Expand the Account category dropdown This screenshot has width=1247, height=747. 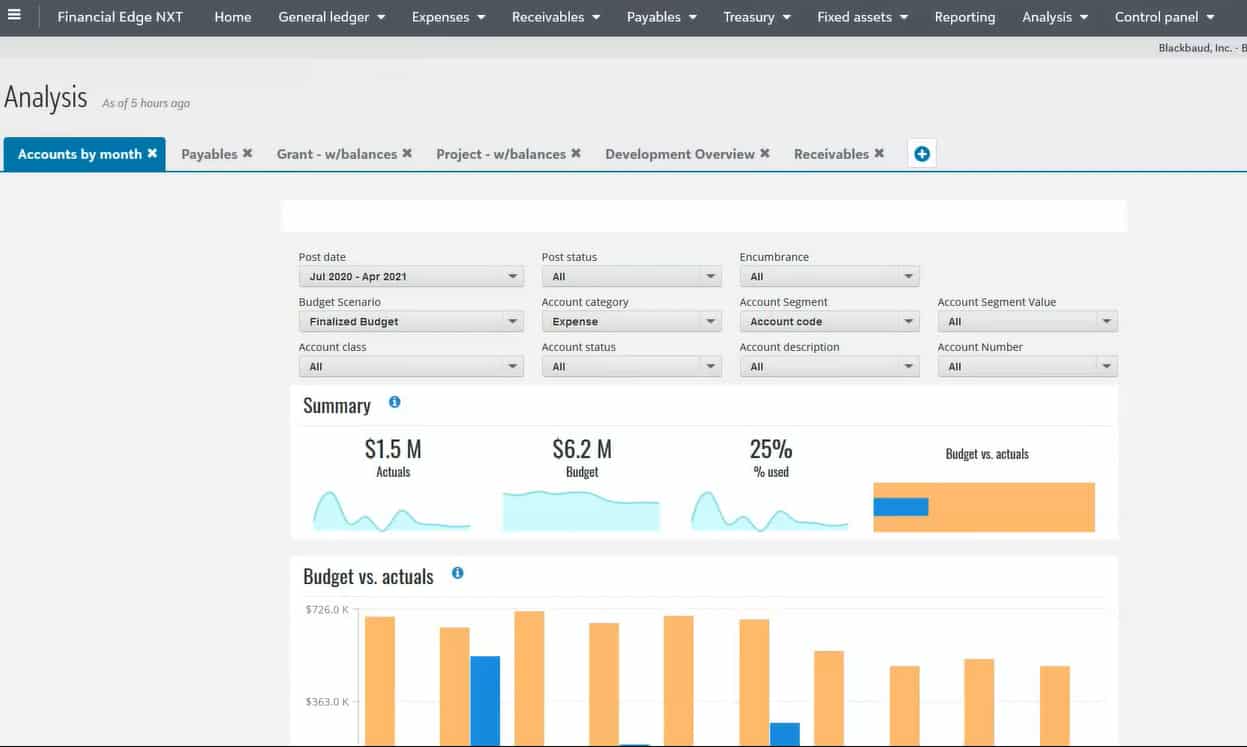(x=630, y=322)
